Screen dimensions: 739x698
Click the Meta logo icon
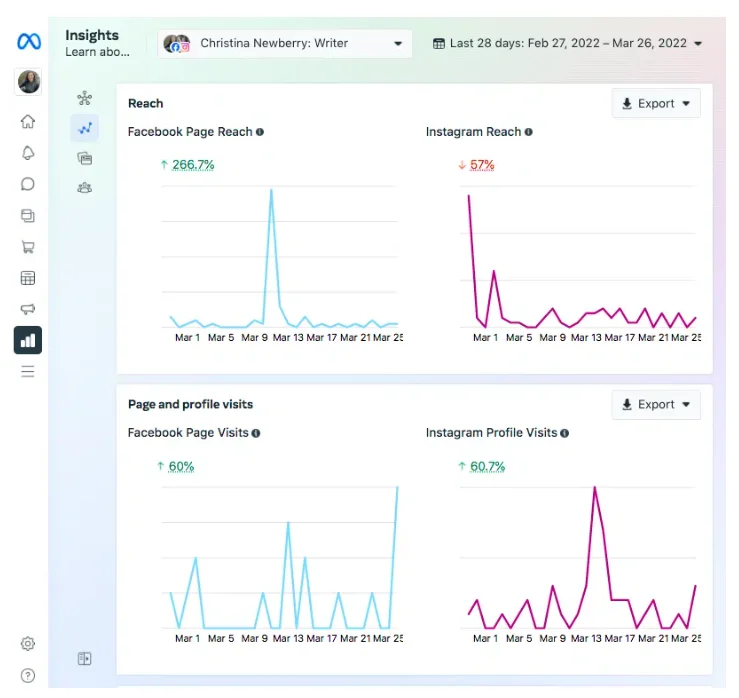coord(29,41)
